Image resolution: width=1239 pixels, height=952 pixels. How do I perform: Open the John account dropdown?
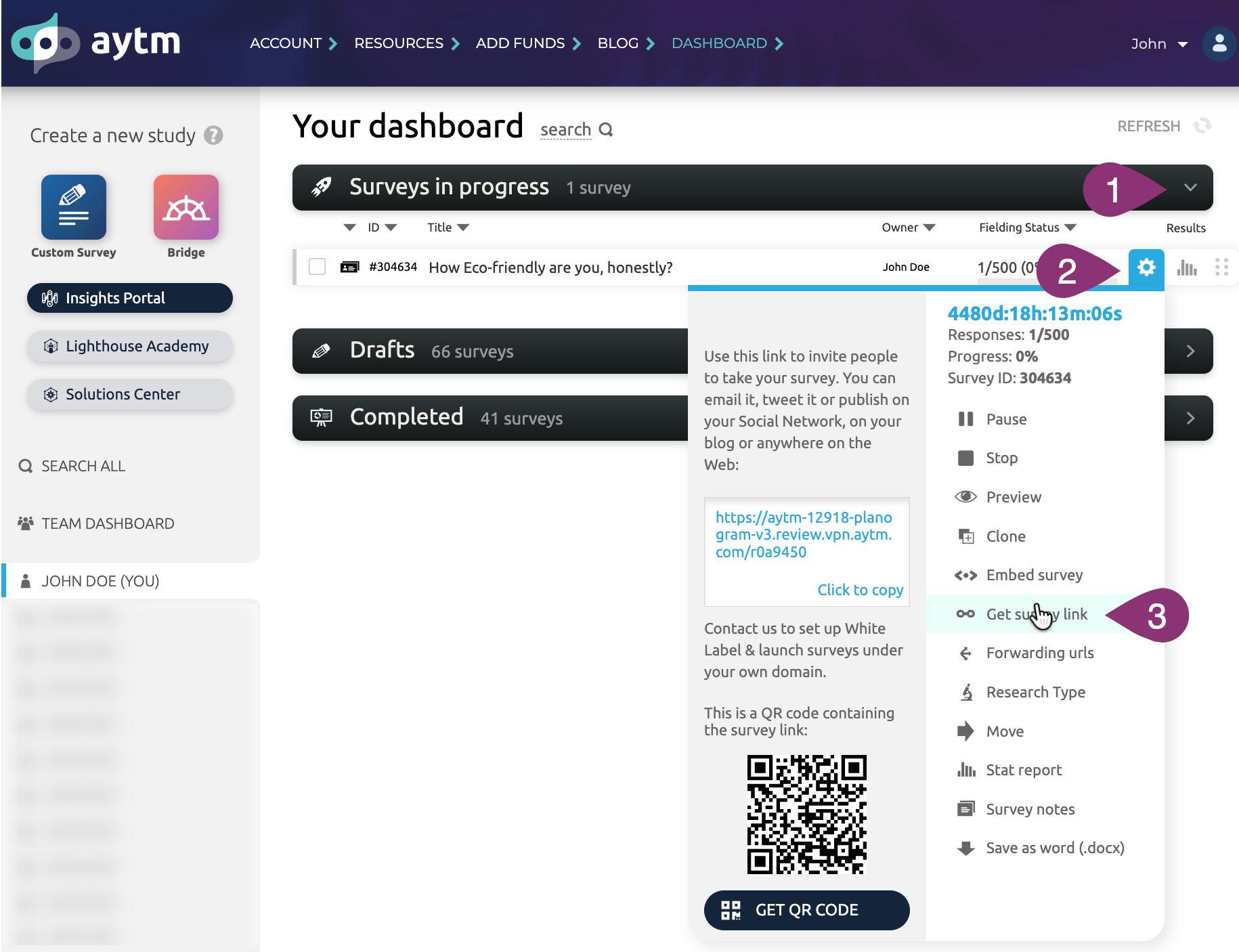point(1160,44)
